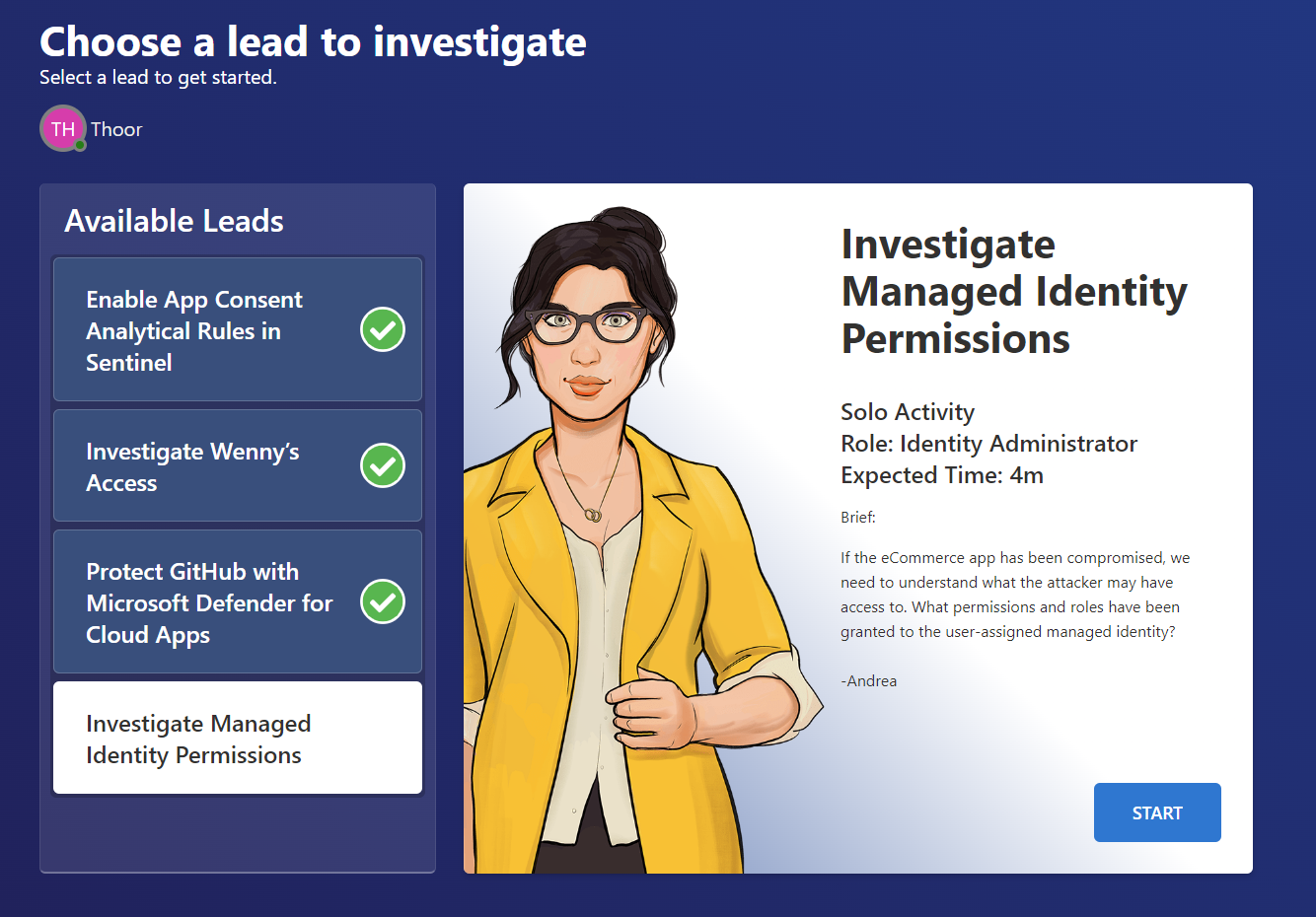1316x917 pixels.
Task: Click the Thoor username text
Action: point(116,129)
